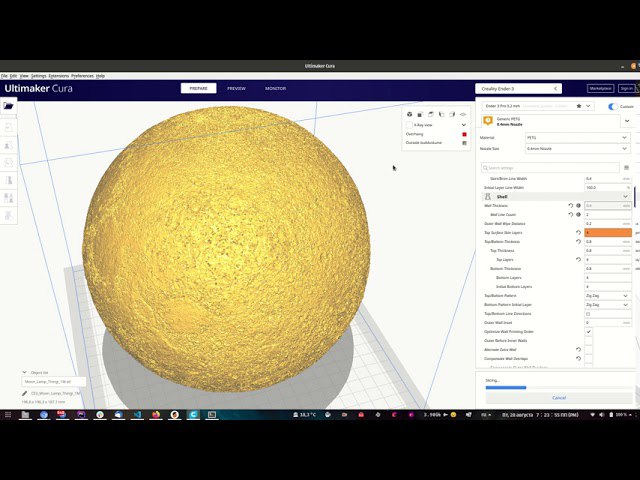Open the View menu
The image size is (640, 480).
click(x=24, y=76)
